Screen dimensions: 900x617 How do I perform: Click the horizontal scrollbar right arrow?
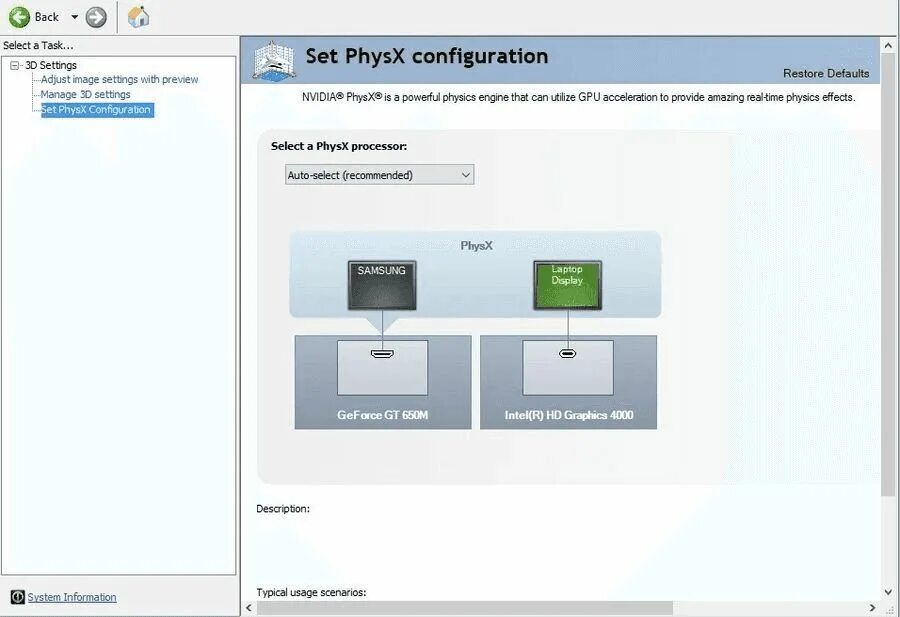[x=872, y=607]
